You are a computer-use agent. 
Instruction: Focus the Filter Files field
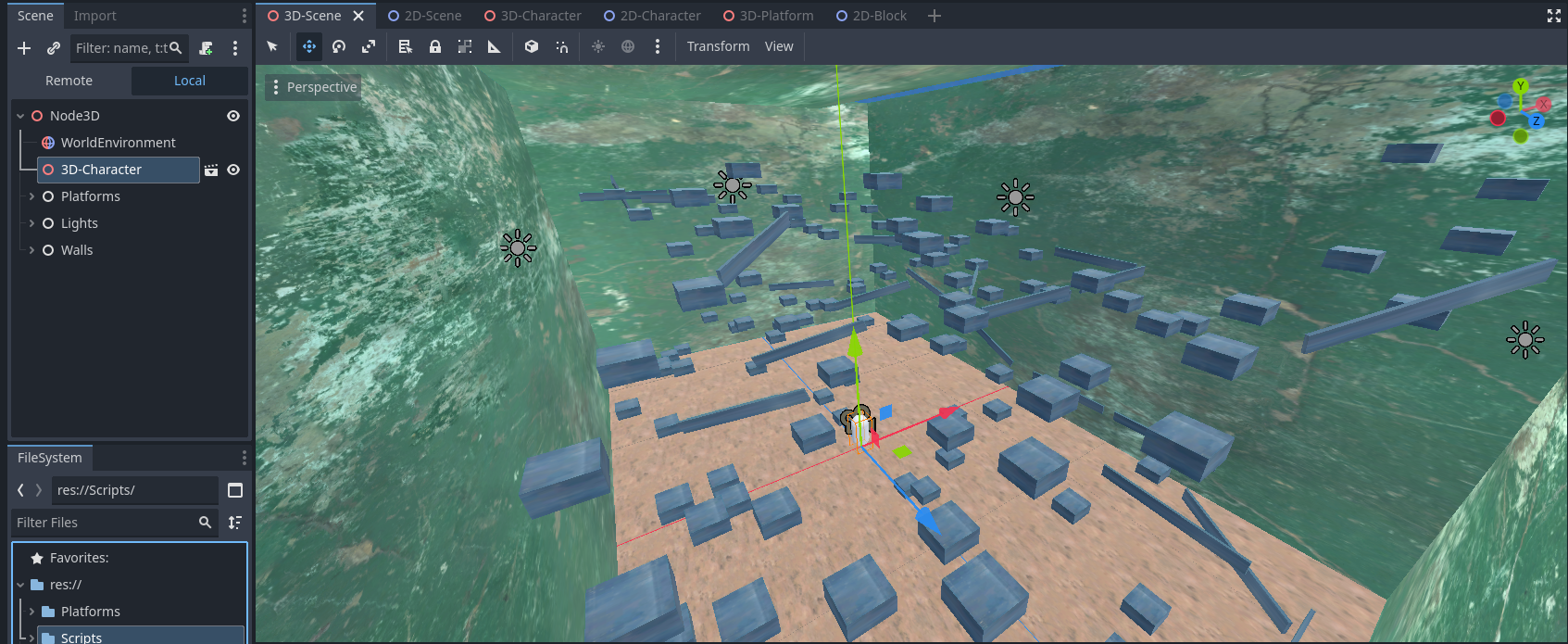115,523
